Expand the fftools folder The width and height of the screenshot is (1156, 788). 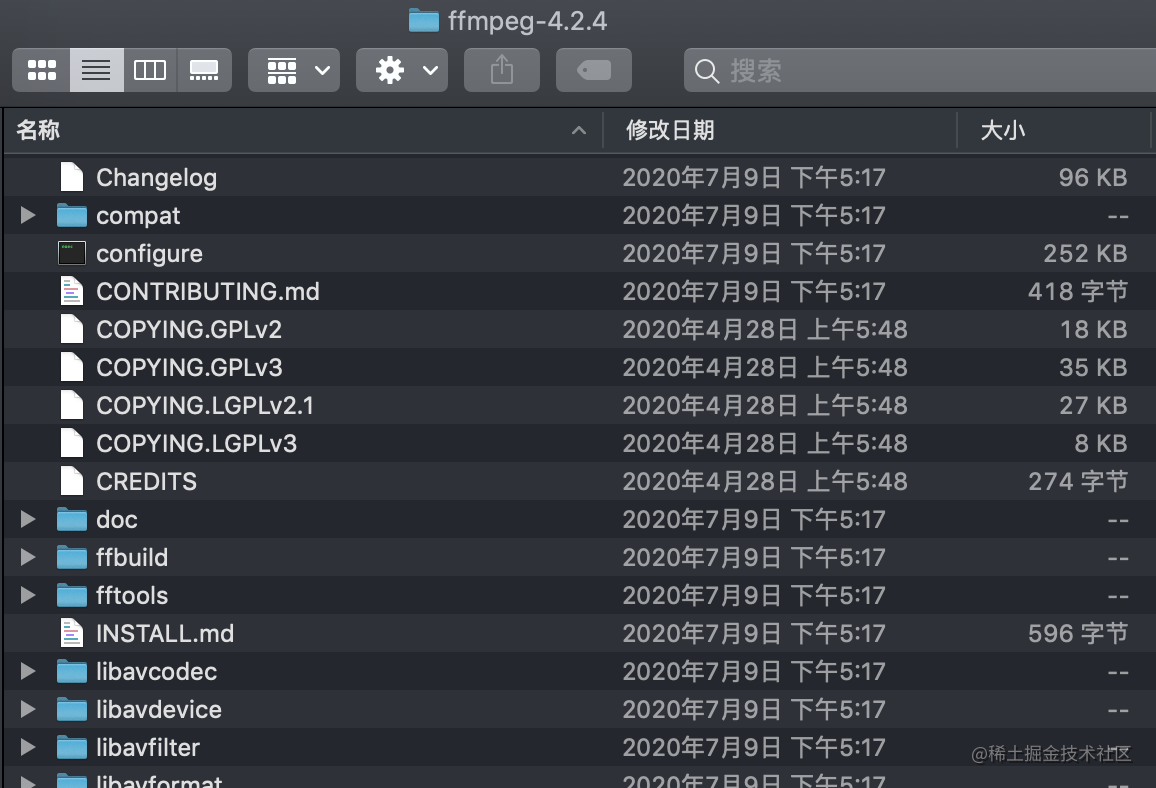tap(27, 595)
